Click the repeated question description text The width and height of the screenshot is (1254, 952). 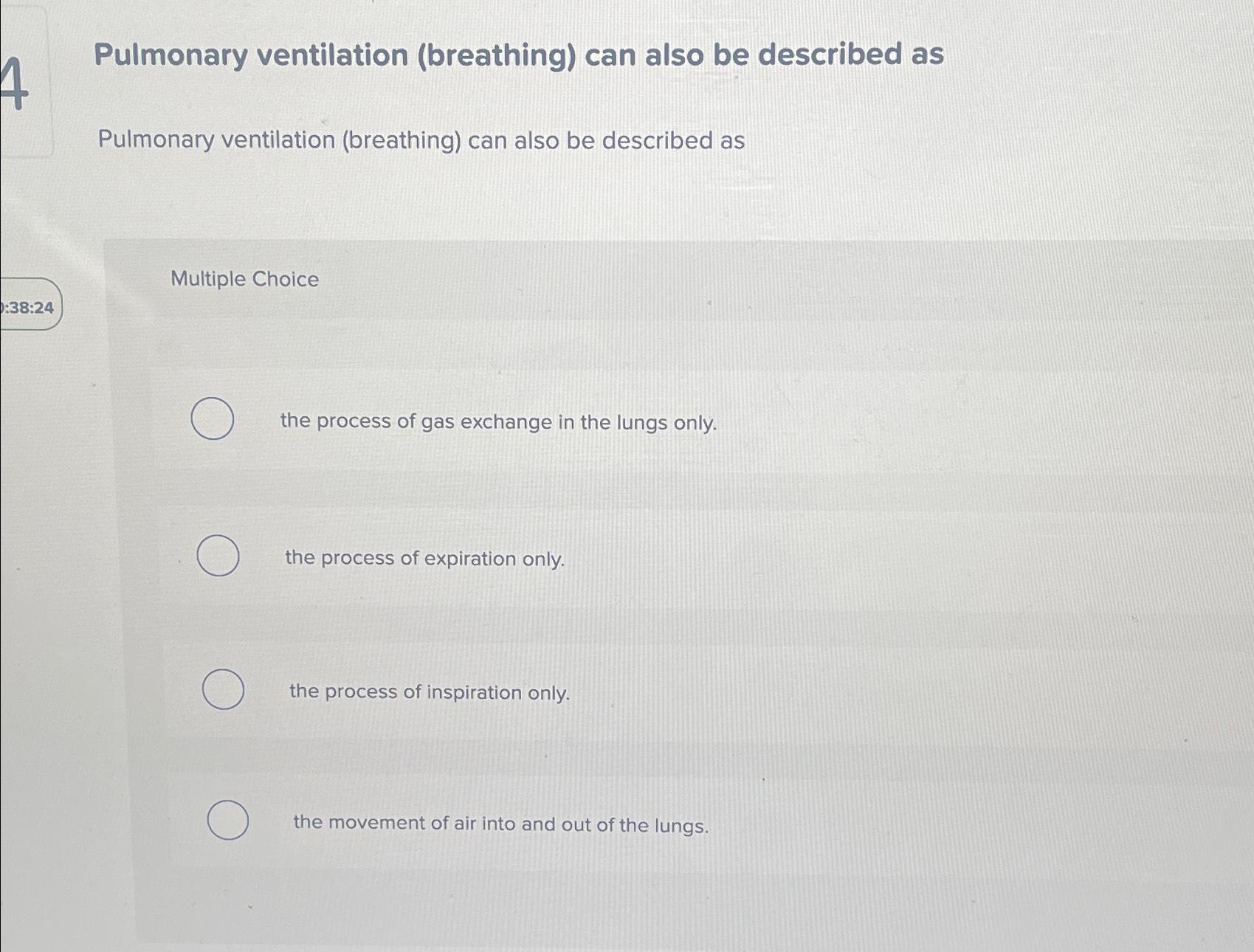(421, 139)
